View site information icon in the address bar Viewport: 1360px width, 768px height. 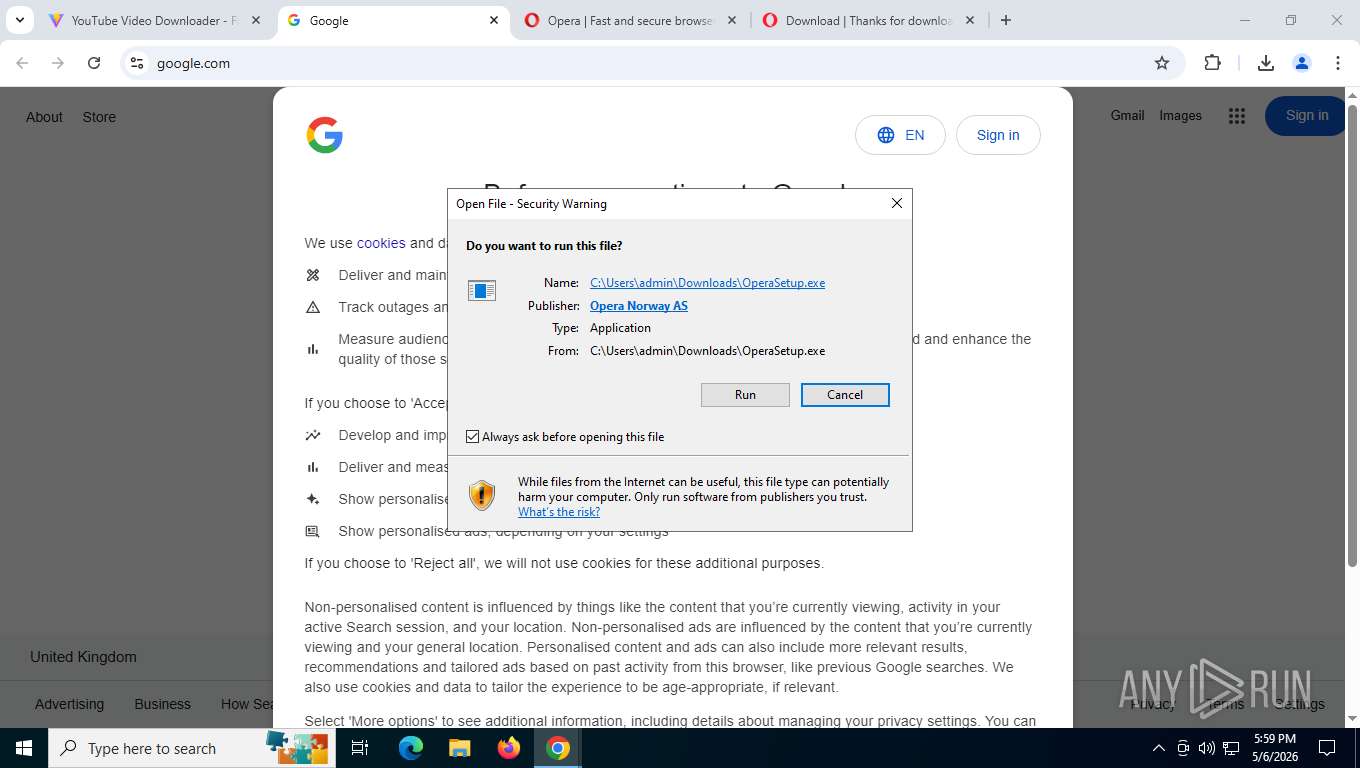(138, 63)
